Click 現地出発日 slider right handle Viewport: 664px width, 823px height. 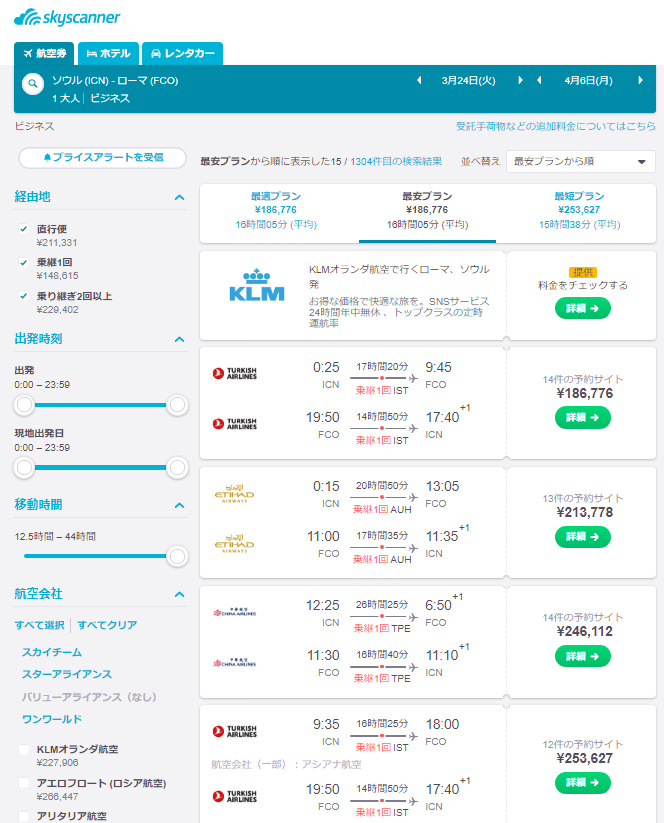pyautogui.click(x=177, y=468)
